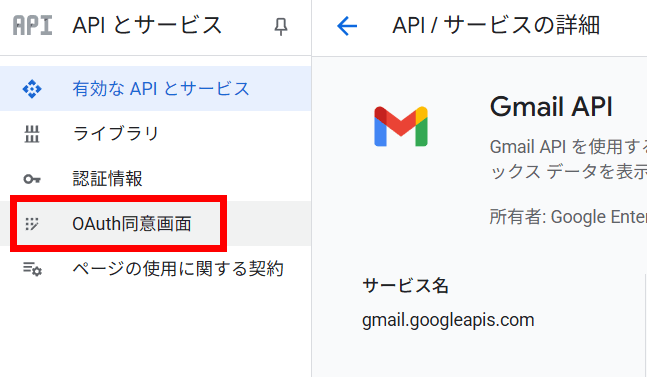This screenshot has height=377, width=647.
Task: Pin the API とサービス sidebar
Action: coord(281,27)
